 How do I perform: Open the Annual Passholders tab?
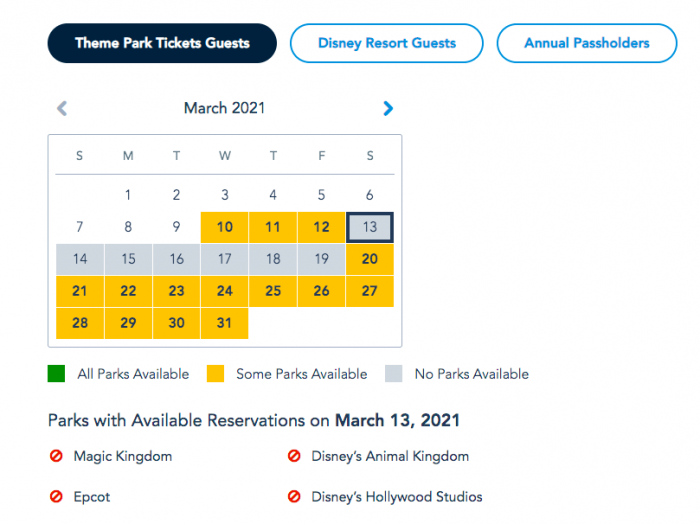586,43
